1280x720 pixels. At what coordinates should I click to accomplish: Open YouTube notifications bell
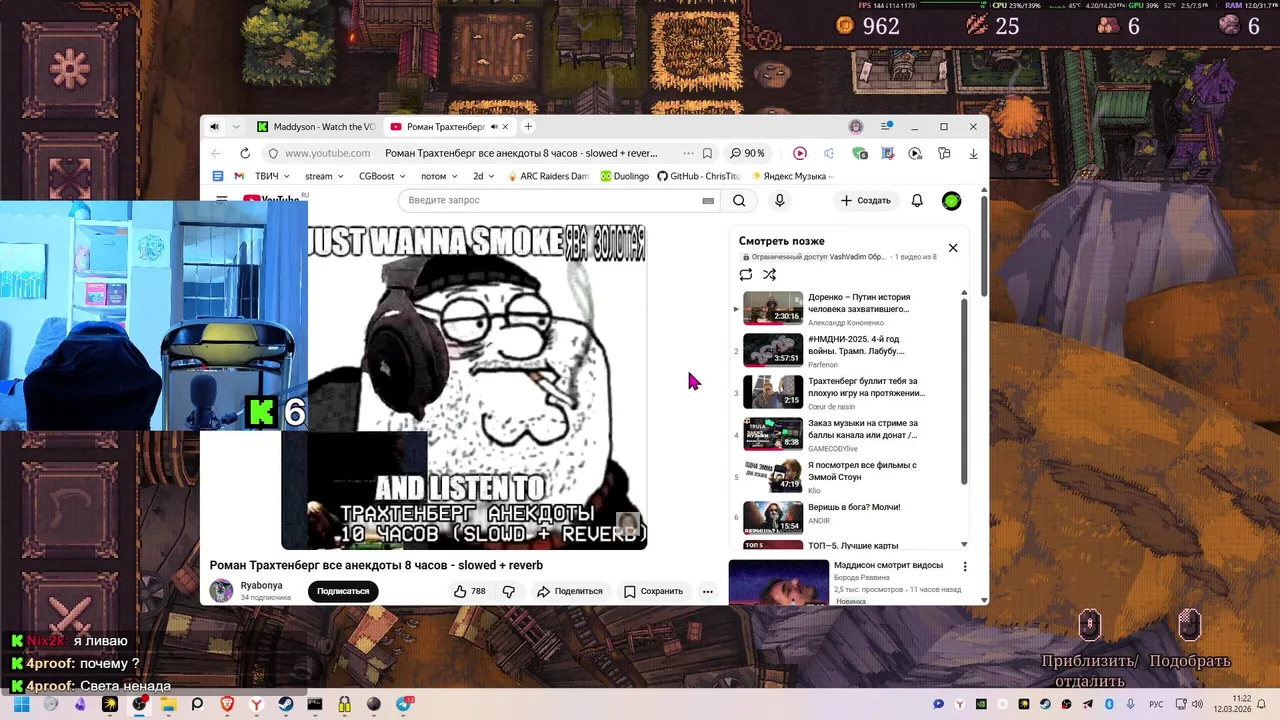(x=917, y=200)
